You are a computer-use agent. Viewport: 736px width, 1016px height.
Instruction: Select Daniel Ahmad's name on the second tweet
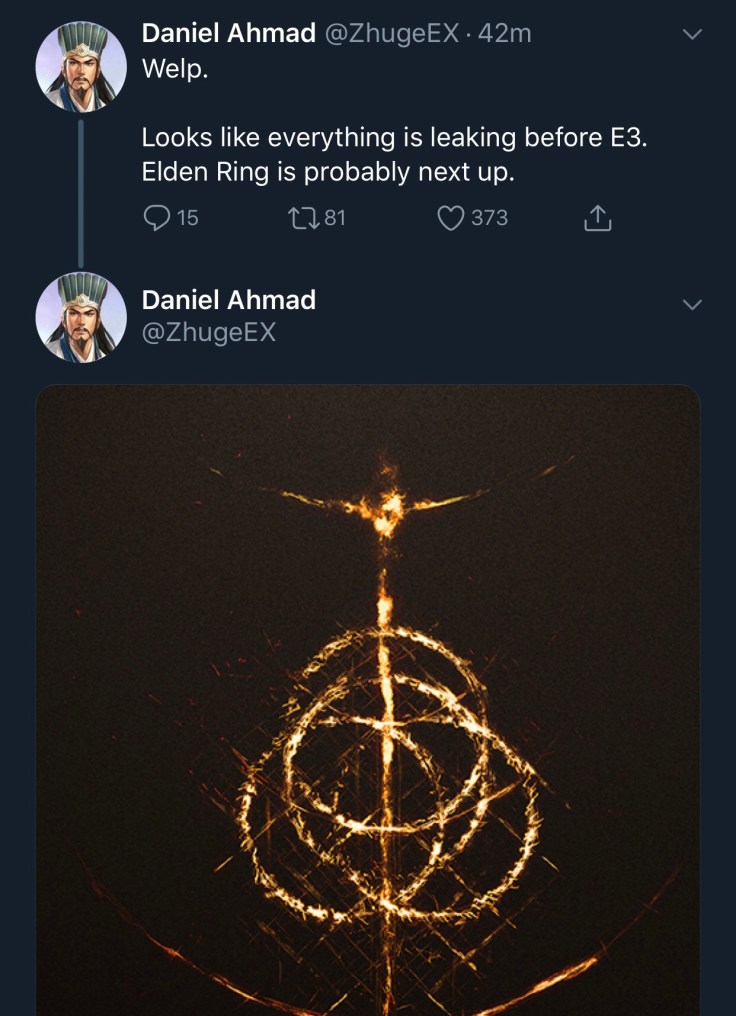(x=228, y=300)
